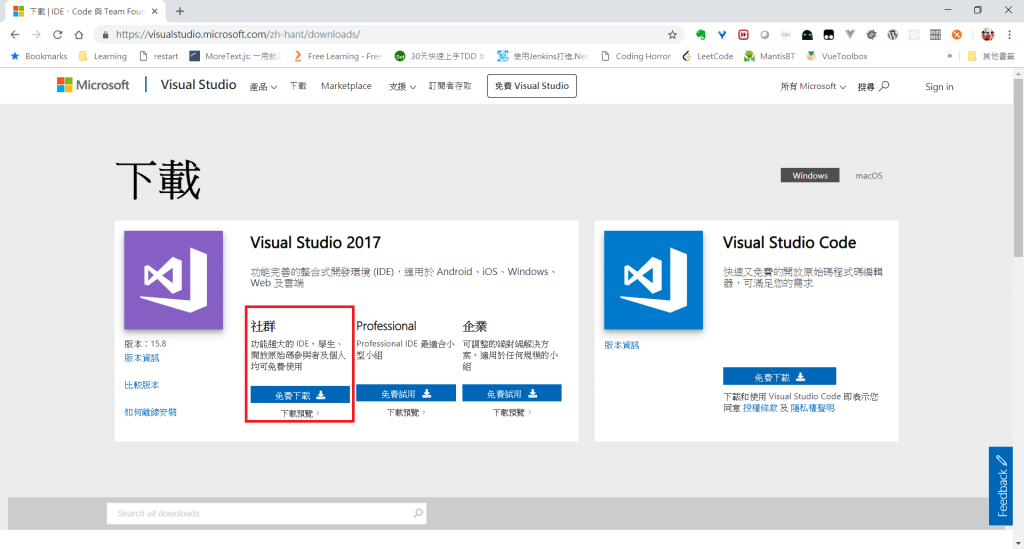Open the Evernote elephant extension
Image resolution: width=1024 pixels, height=549 pixels.
(701, 35)
